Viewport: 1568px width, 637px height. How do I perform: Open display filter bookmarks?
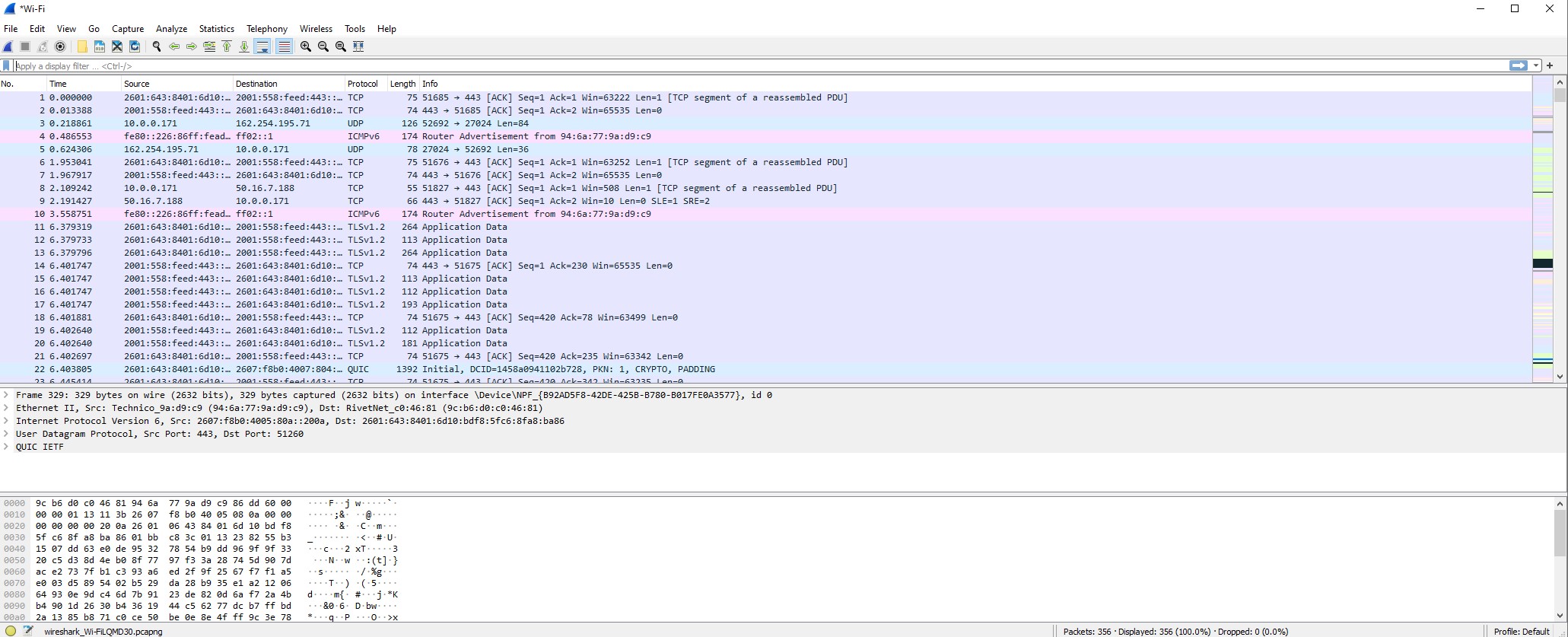point(7,66)
